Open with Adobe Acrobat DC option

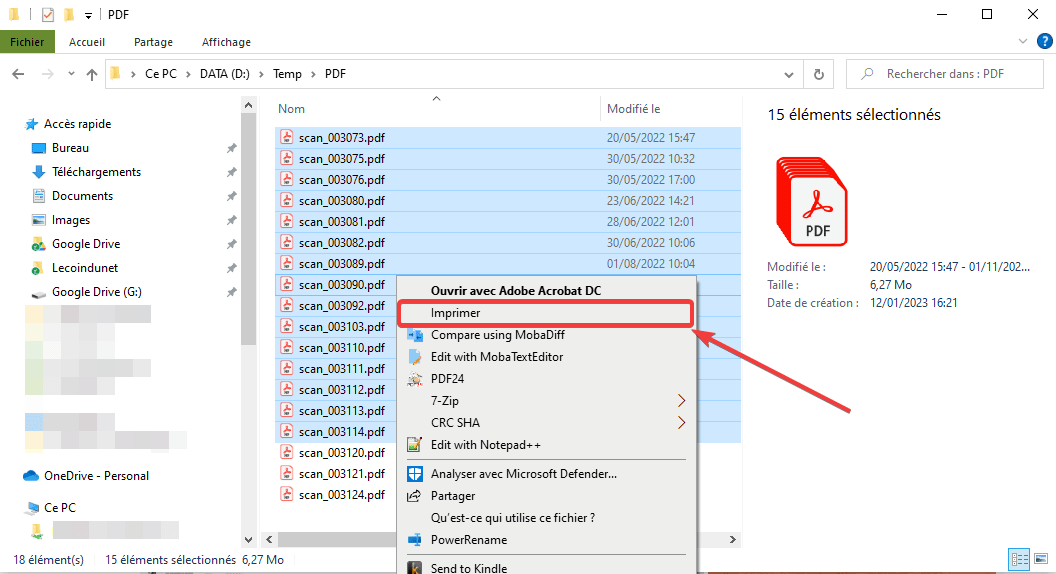(515, 290)
